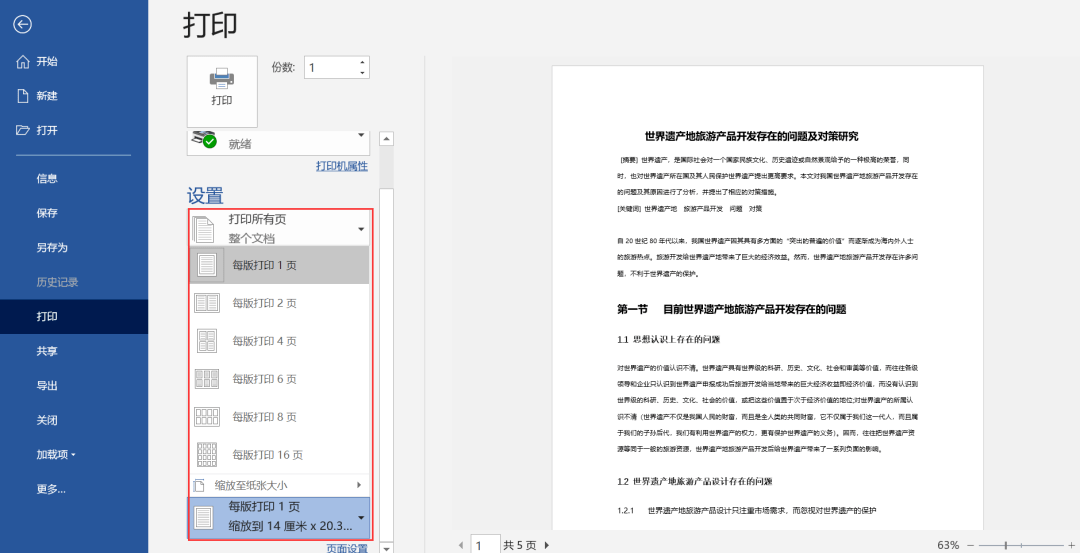1080x553 pixels.
Task: Click the page number input field
Action: click(485, 545)
